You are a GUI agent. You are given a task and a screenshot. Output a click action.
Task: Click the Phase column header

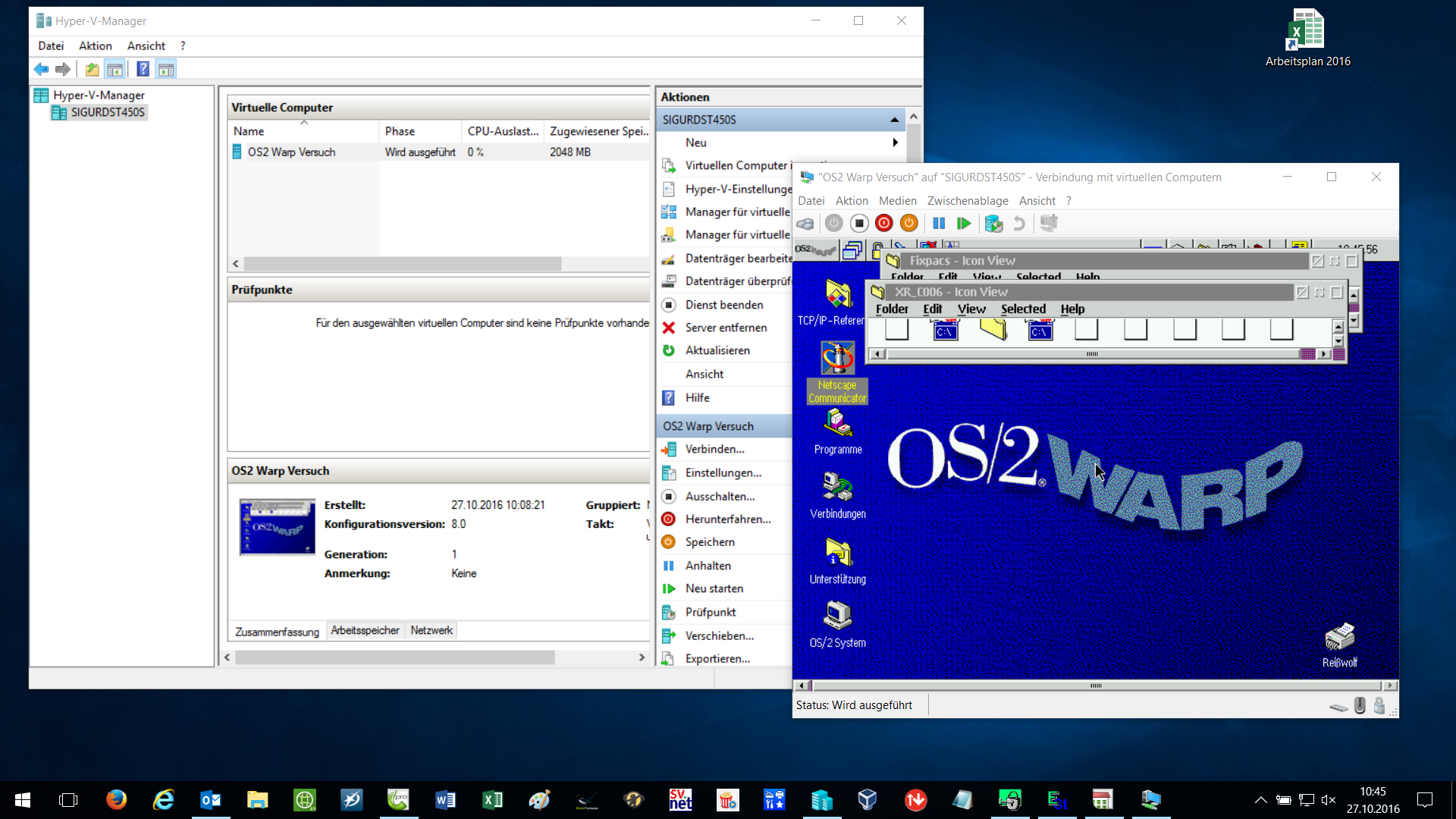(x=420, y=131)
